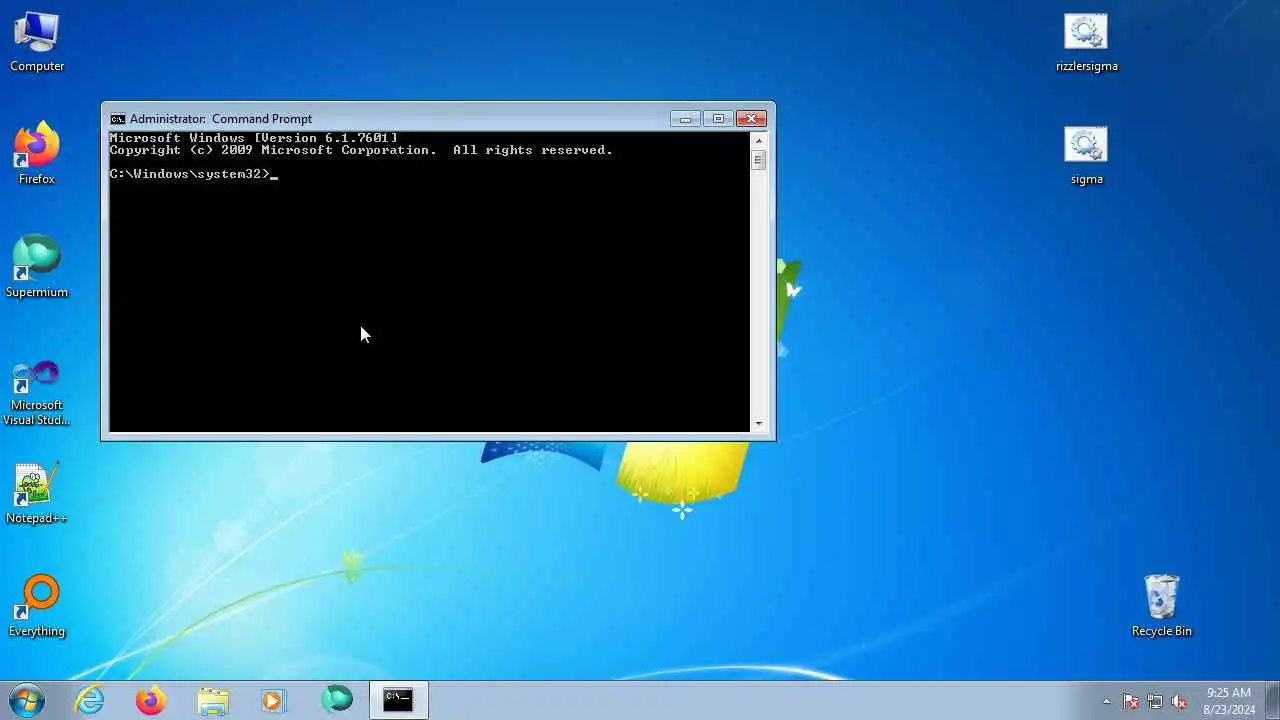Screen dimensions: 1280x720
Task: Open the Computer desktop icon
Action: [x=37, y=42]
